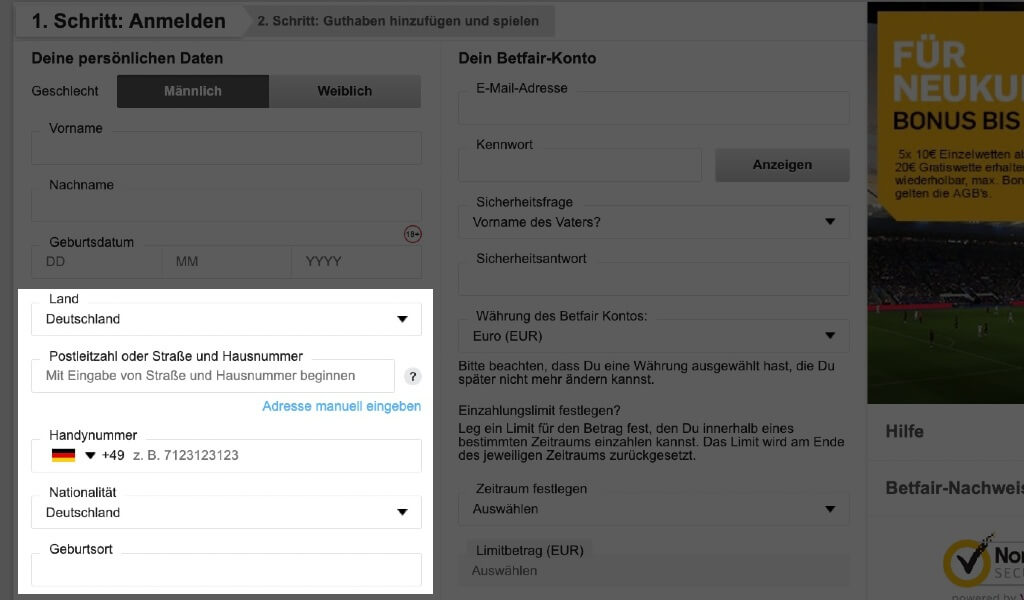Click the Geburtsort input field
Viewport: 1024px width, 600px height.
click(x=226, y=569)
